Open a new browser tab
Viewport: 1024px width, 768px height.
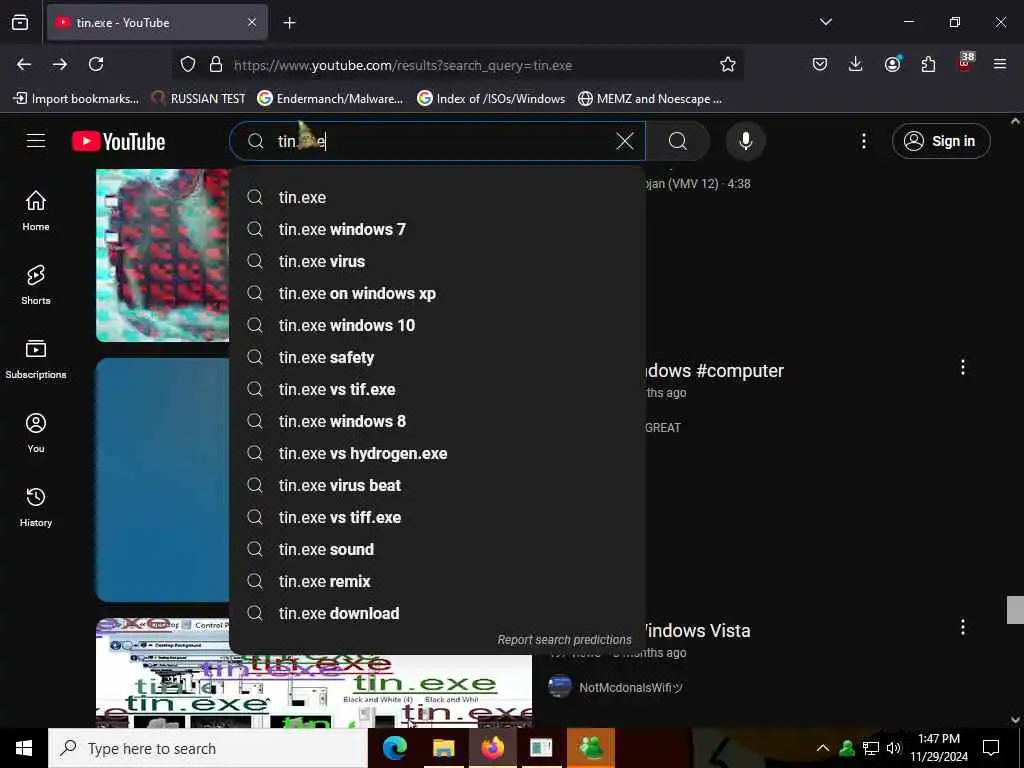pyautogui.click(x=289, y=23)
